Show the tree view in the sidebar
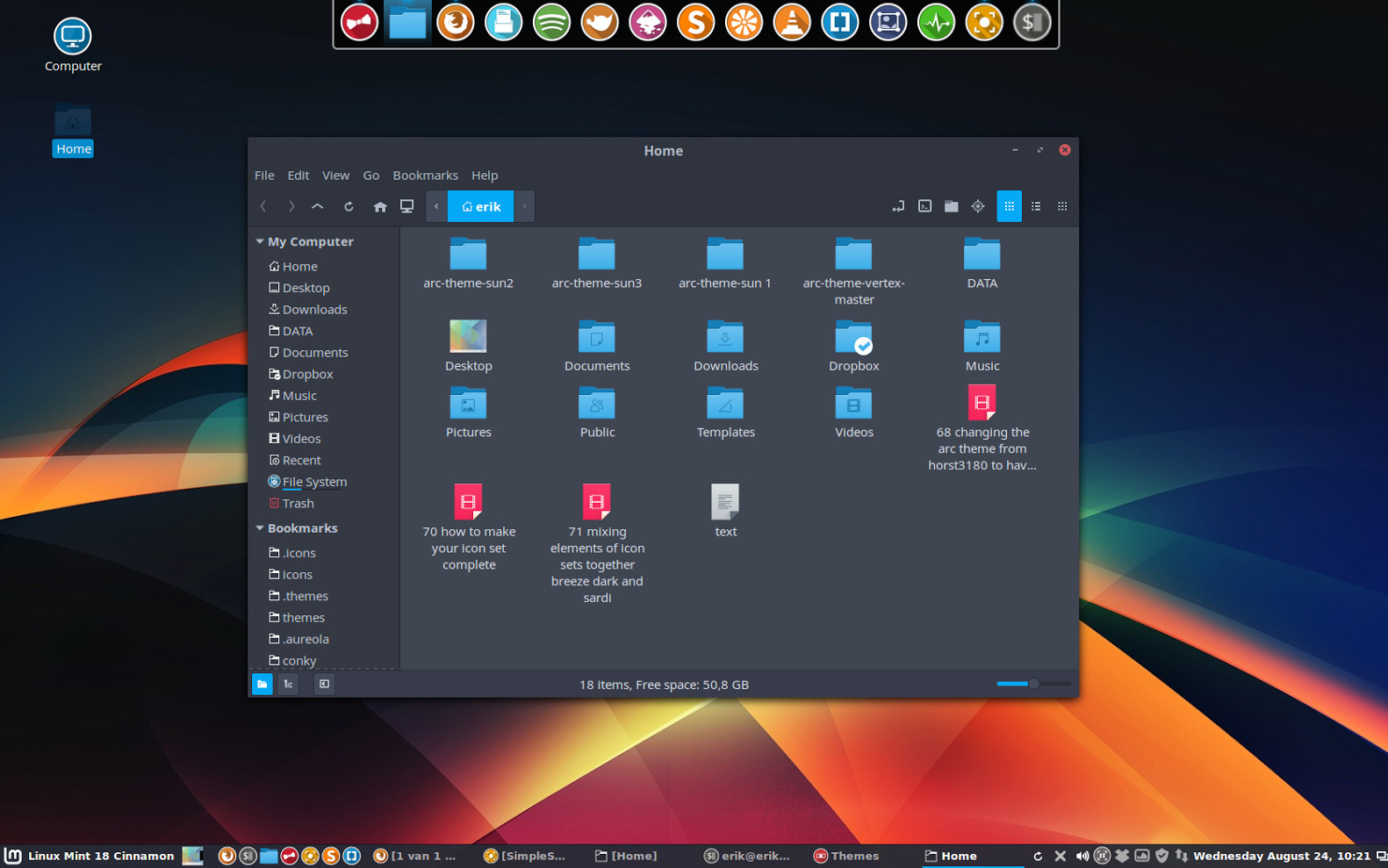This screenshot has height=868, width=1388. pos(288,684)
